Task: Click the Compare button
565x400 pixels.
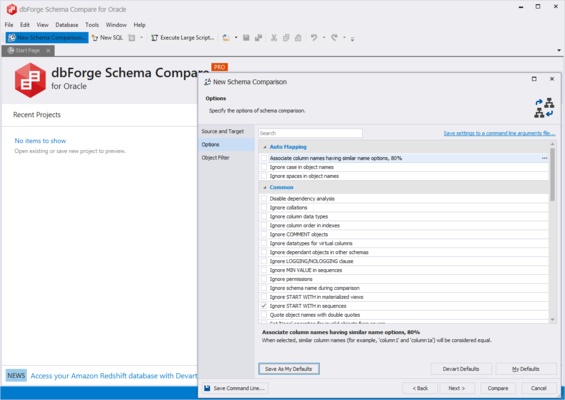Action: click(498, 388)
